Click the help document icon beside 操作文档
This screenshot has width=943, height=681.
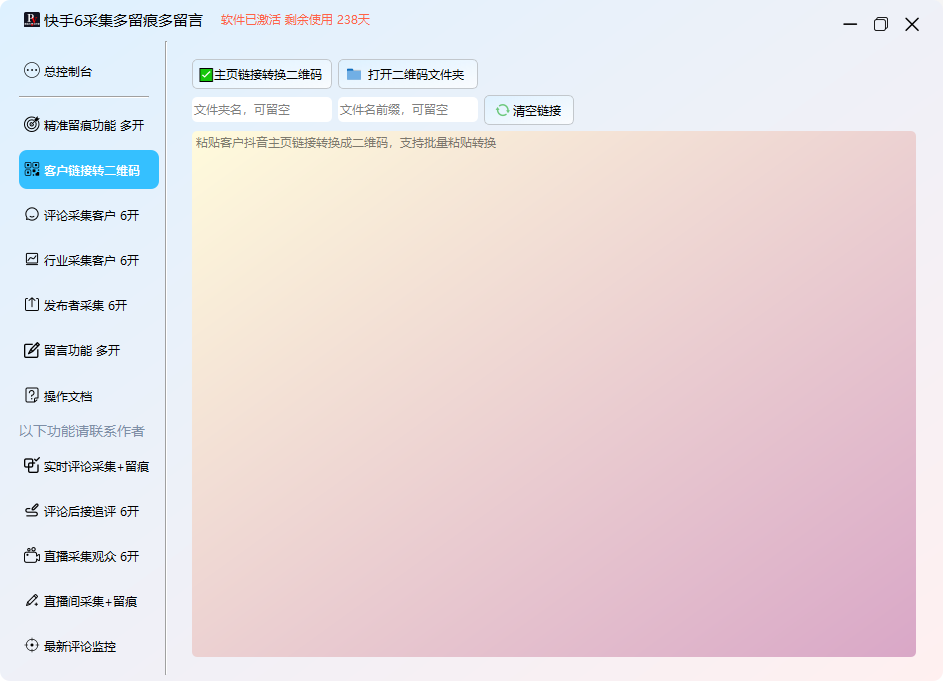[32, 396]
